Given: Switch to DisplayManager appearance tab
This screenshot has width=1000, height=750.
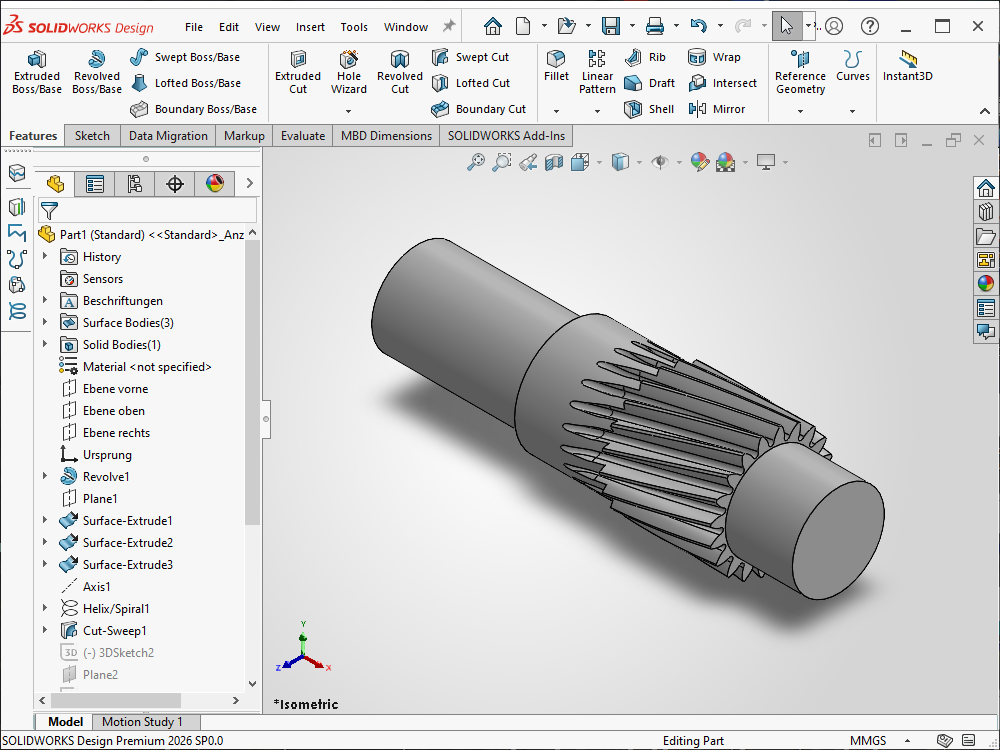Looking at the screenshot, I should 215,184.
